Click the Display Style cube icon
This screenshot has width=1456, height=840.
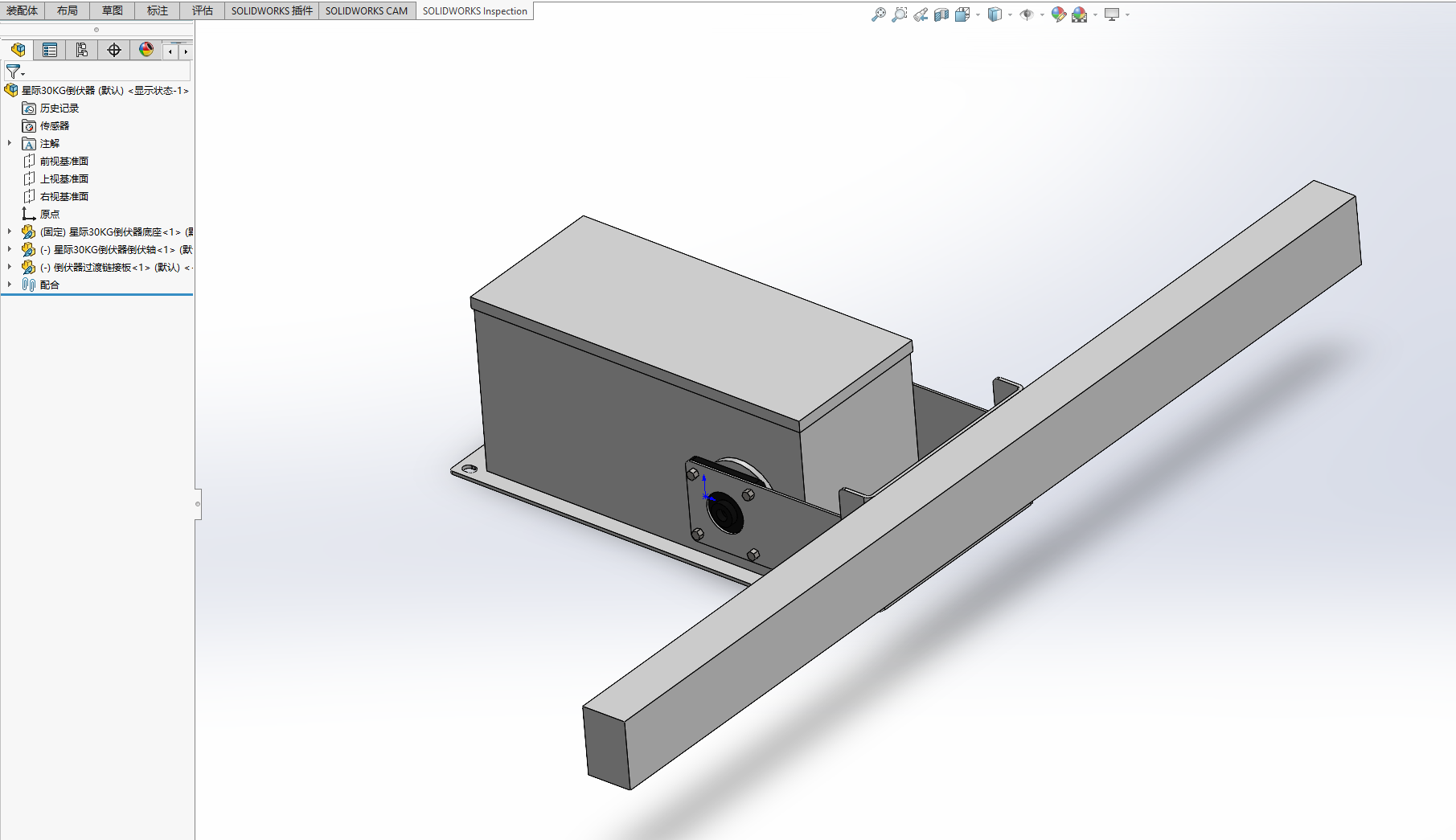click(x=995, y=14)
